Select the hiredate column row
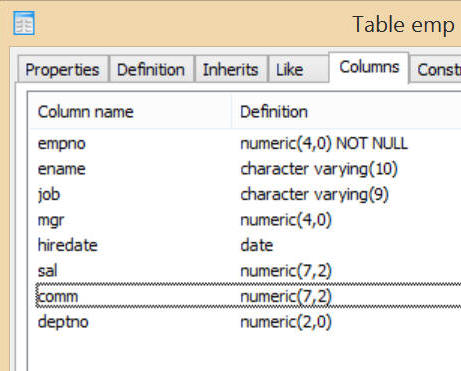This screenshot has height=371, width=461. tap(245, 245)
